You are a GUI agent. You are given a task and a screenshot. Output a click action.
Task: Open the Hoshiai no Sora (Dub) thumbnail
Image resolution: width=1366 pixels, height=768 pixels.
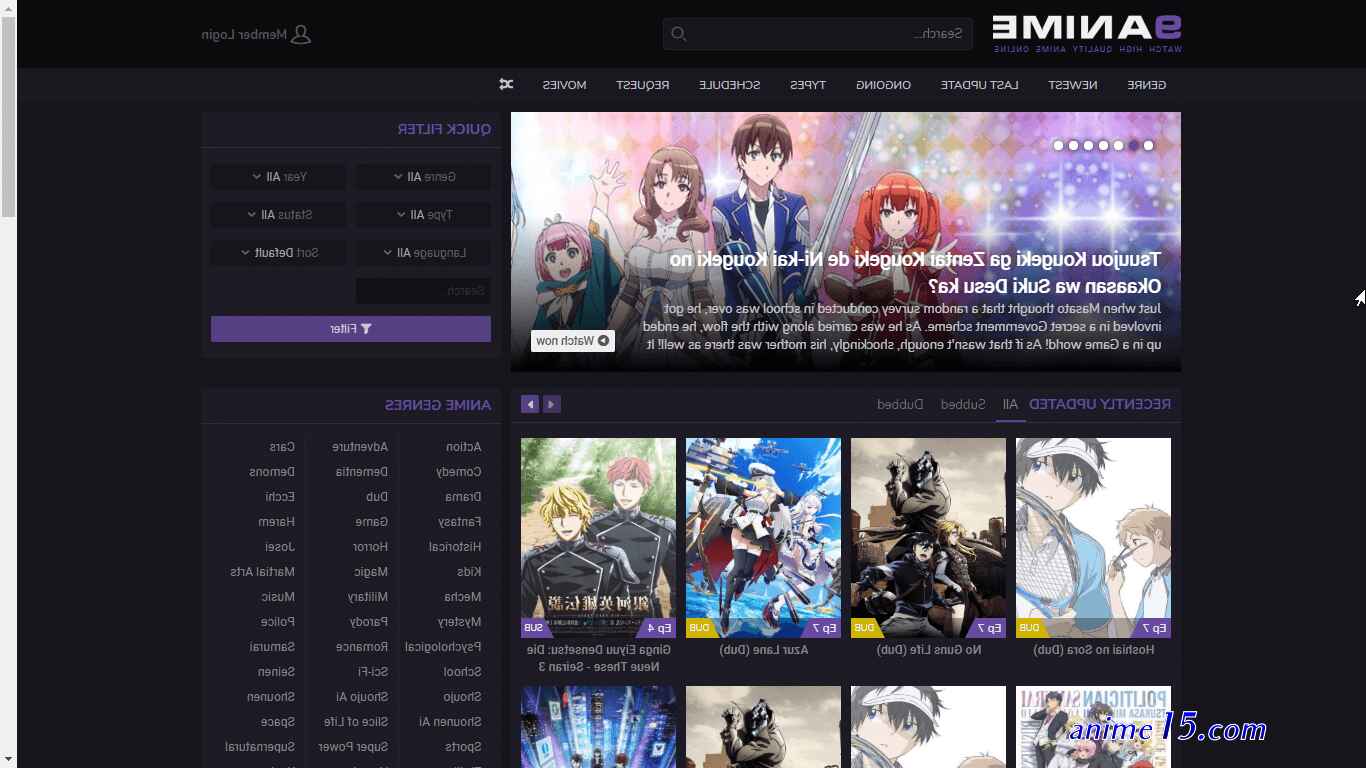click(1093, 538)
